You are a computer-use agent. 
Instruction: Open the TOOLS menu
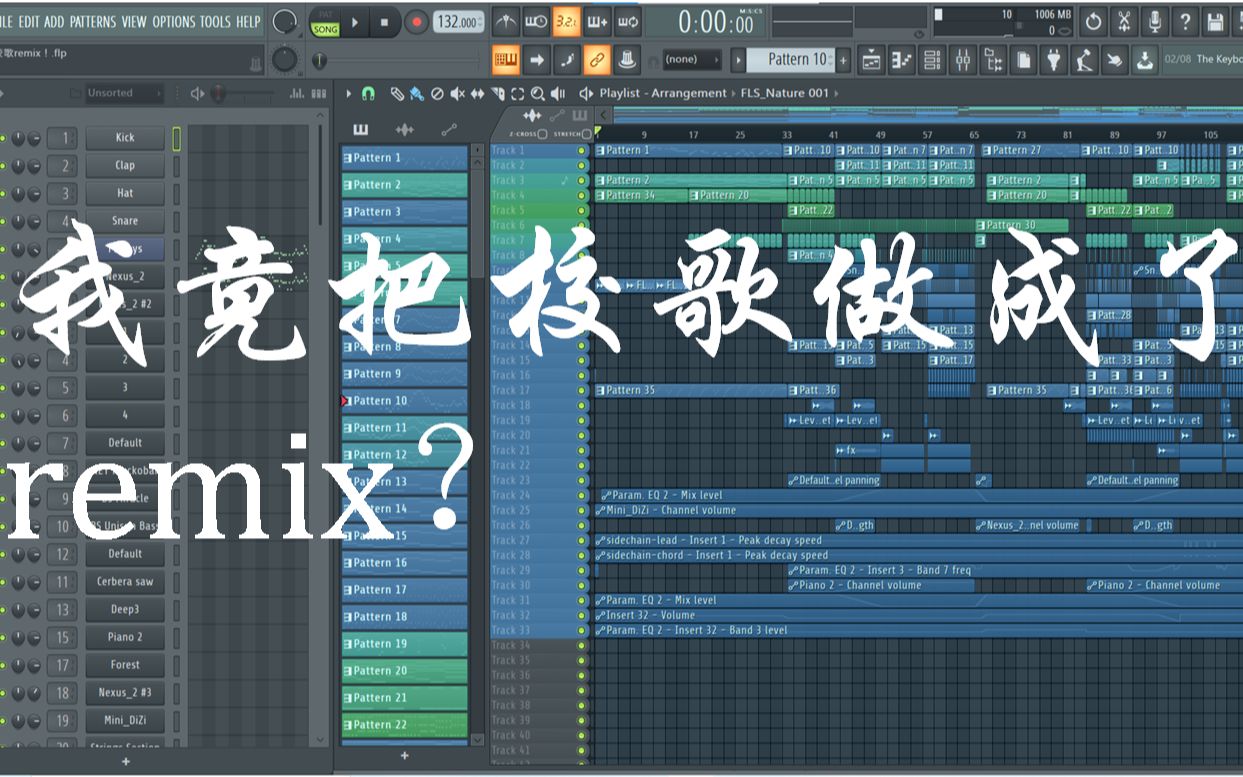tap(215, 21)
